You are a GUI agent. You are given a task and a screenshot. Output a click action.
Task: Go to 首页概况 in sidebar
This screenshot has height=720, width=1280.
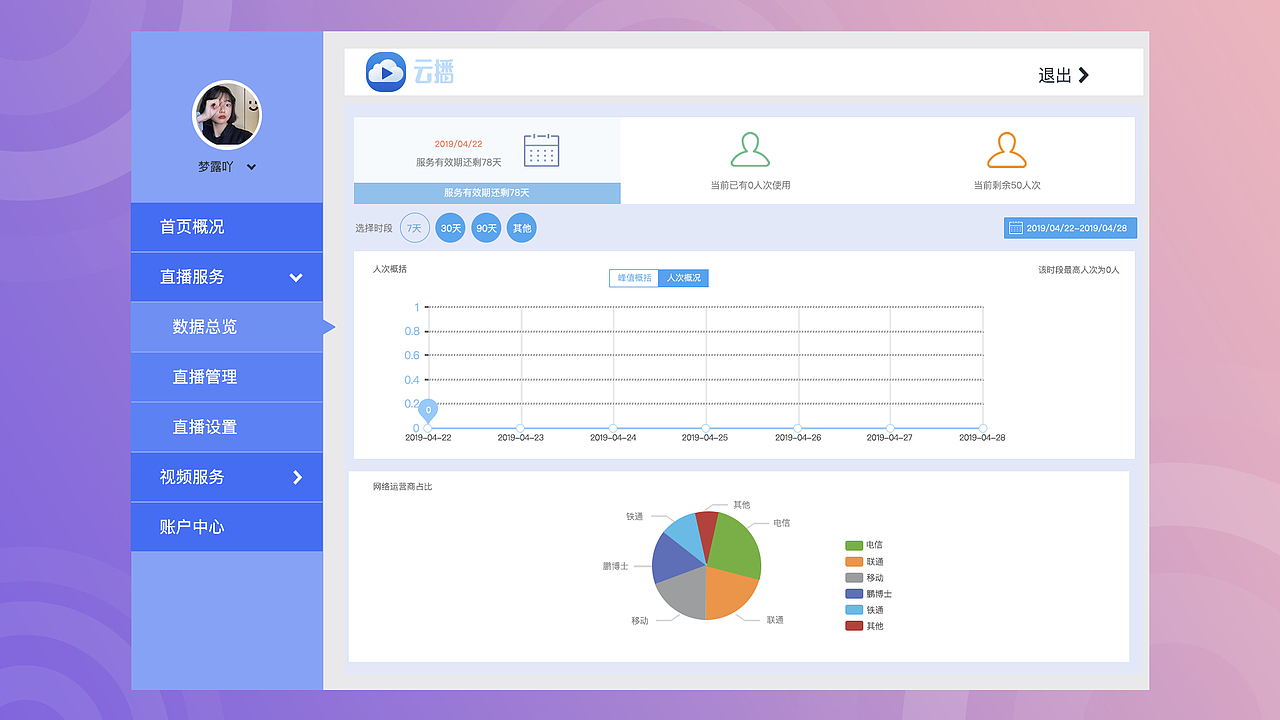point(227,227)
